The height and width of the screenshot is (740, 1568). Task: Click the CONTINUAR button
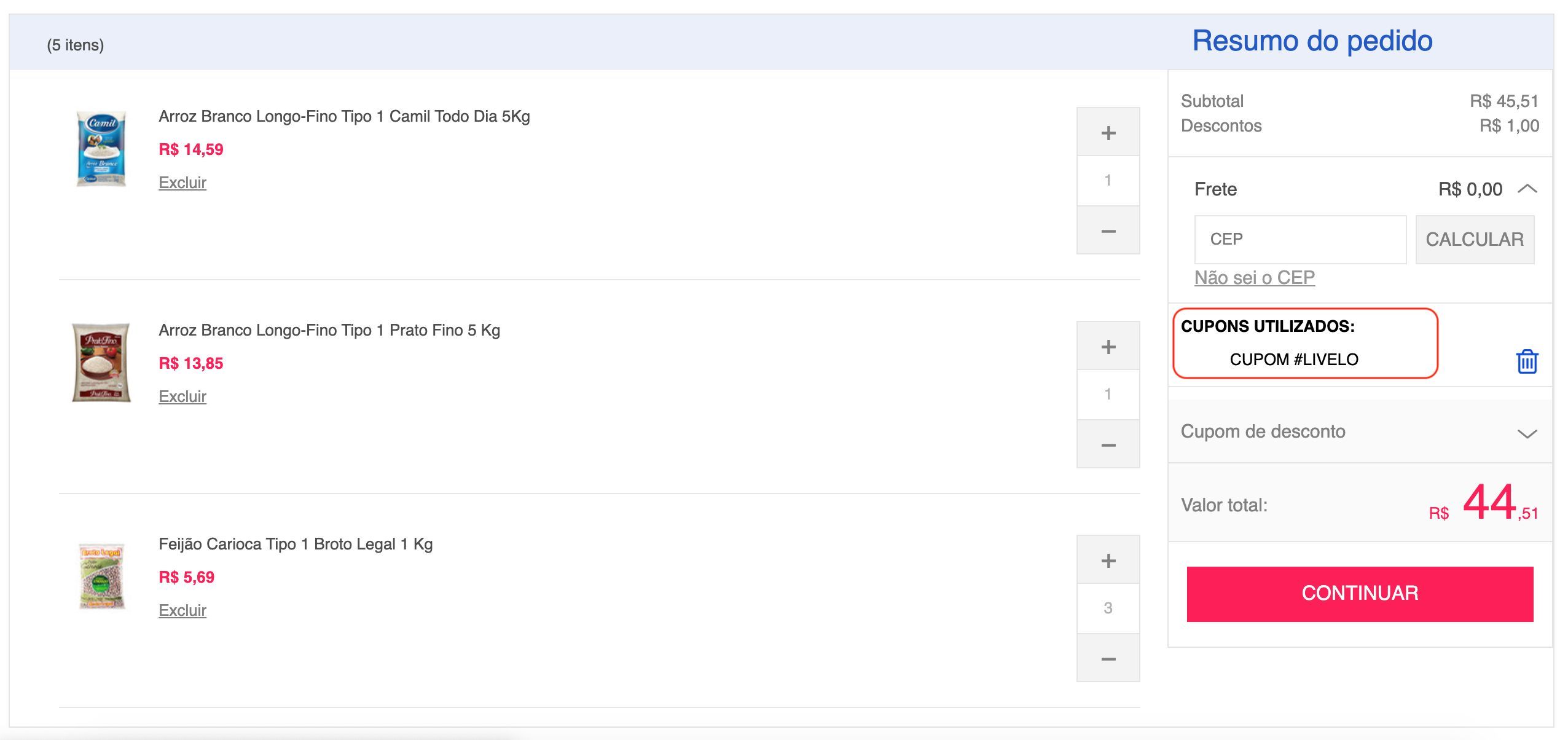(x=1360, y=594)
